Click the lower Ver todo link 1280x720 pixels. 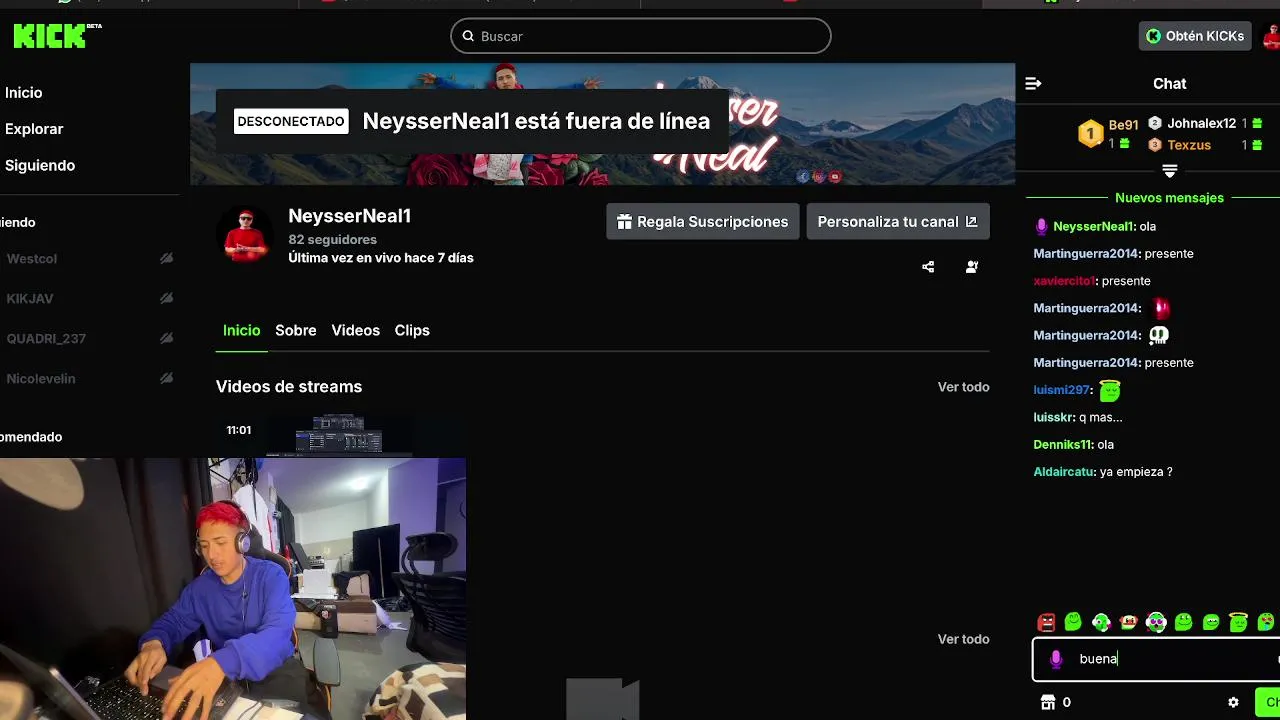963,639
